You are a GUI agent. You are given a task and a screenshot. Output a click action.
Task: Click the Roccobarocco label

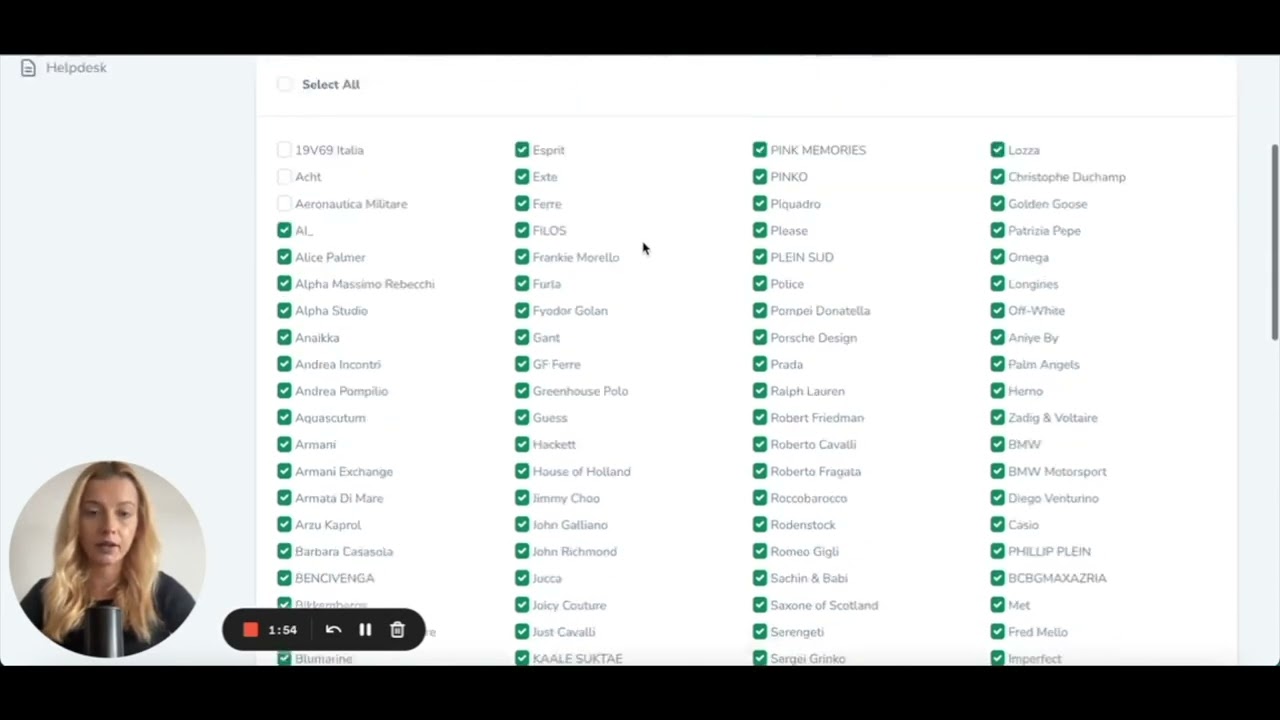(809, 498)
